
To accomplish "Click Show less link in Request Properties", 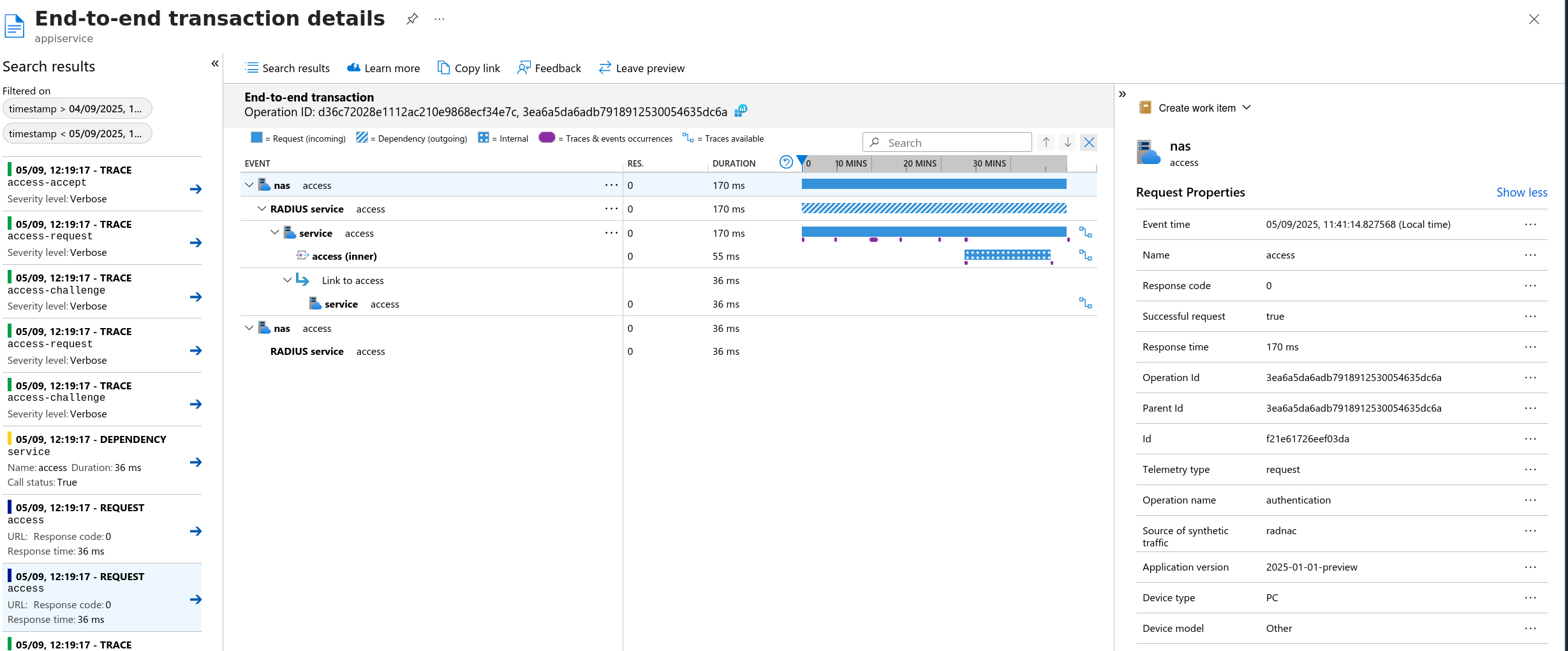I will [1521, 193].
